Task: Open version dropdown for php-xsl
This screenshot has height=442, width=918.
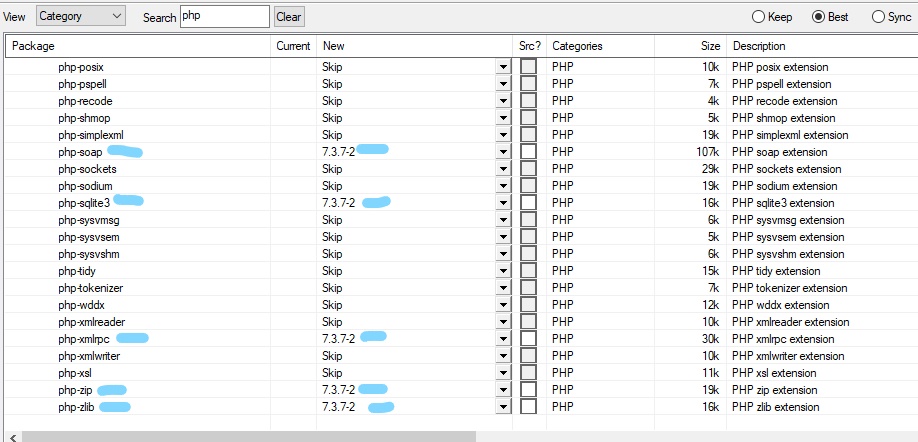Action: click(503, 372)
